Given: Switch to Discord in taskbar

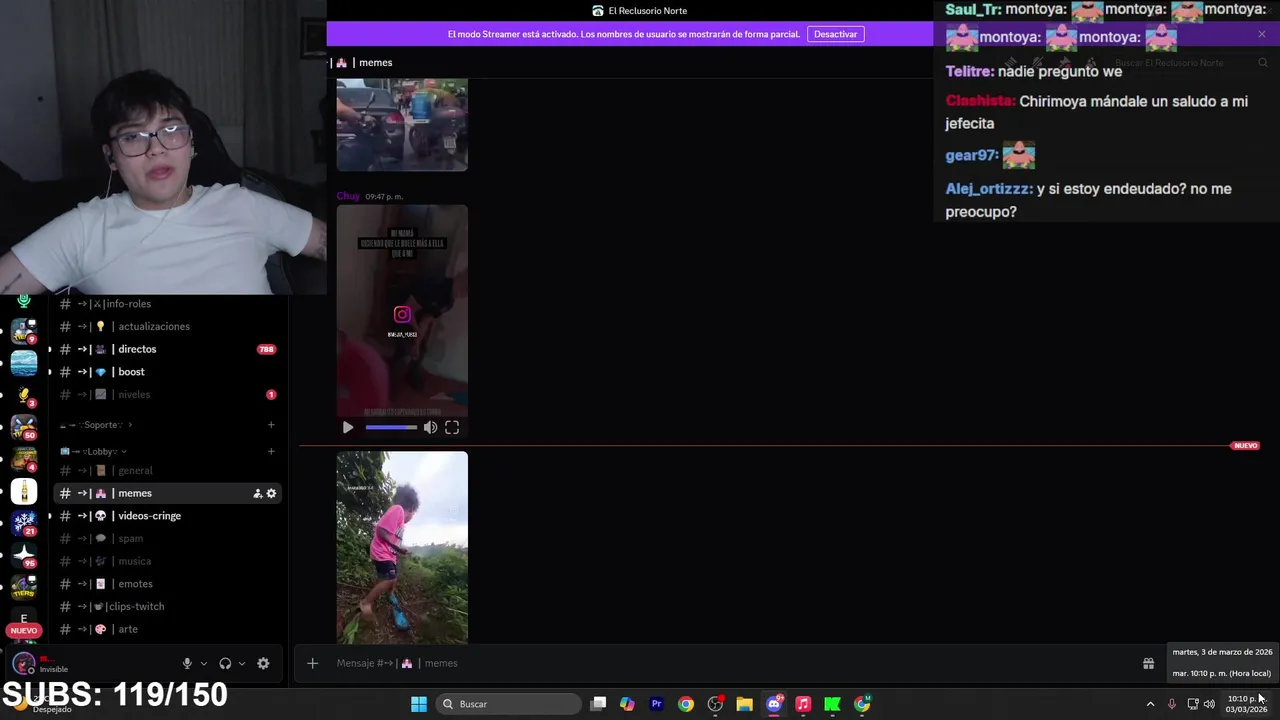Looking at the screenshot, I should [774, 704].
